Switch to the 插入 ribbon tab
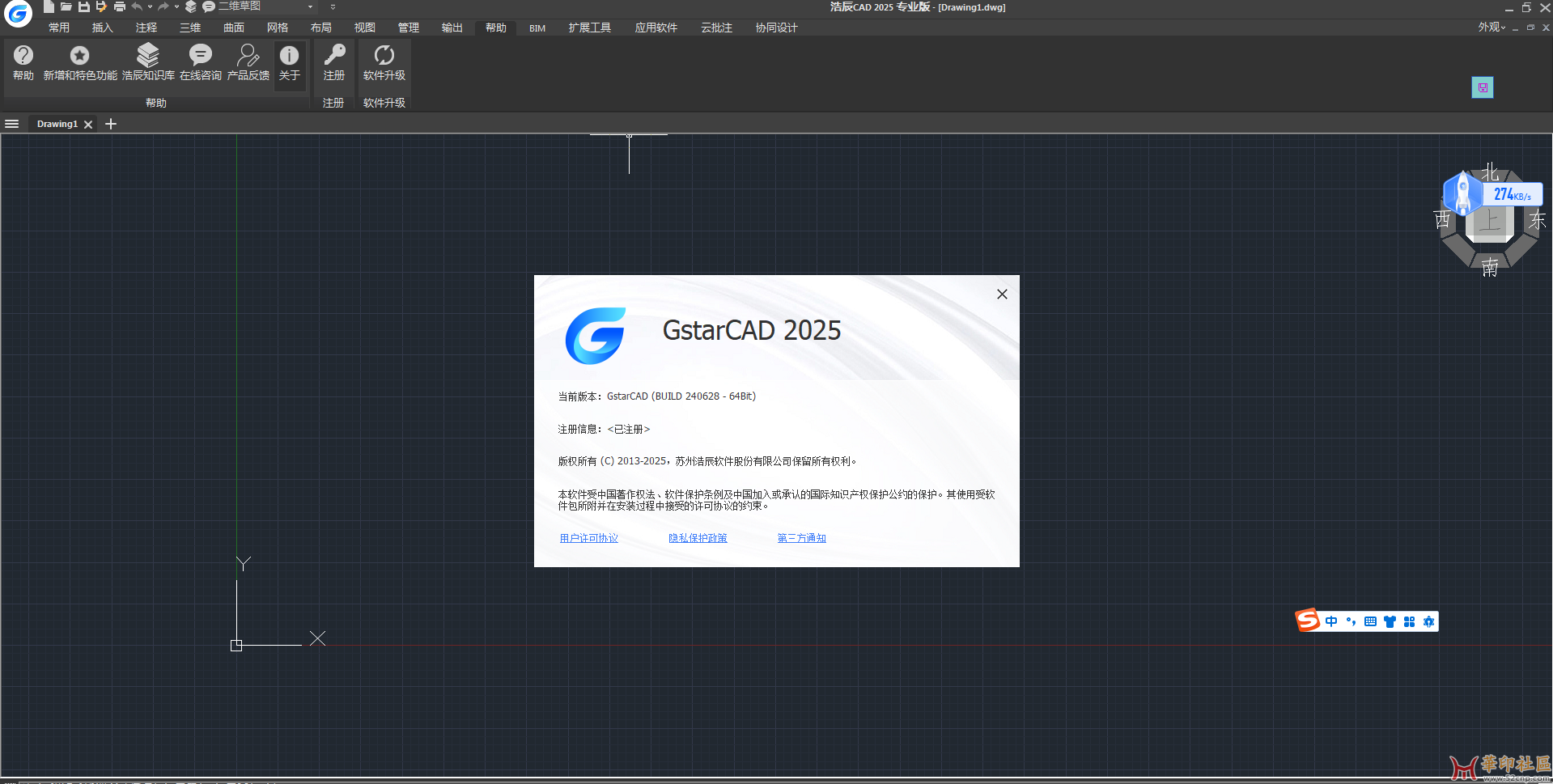The image size is (1553, 784). (x=103, y=28)
